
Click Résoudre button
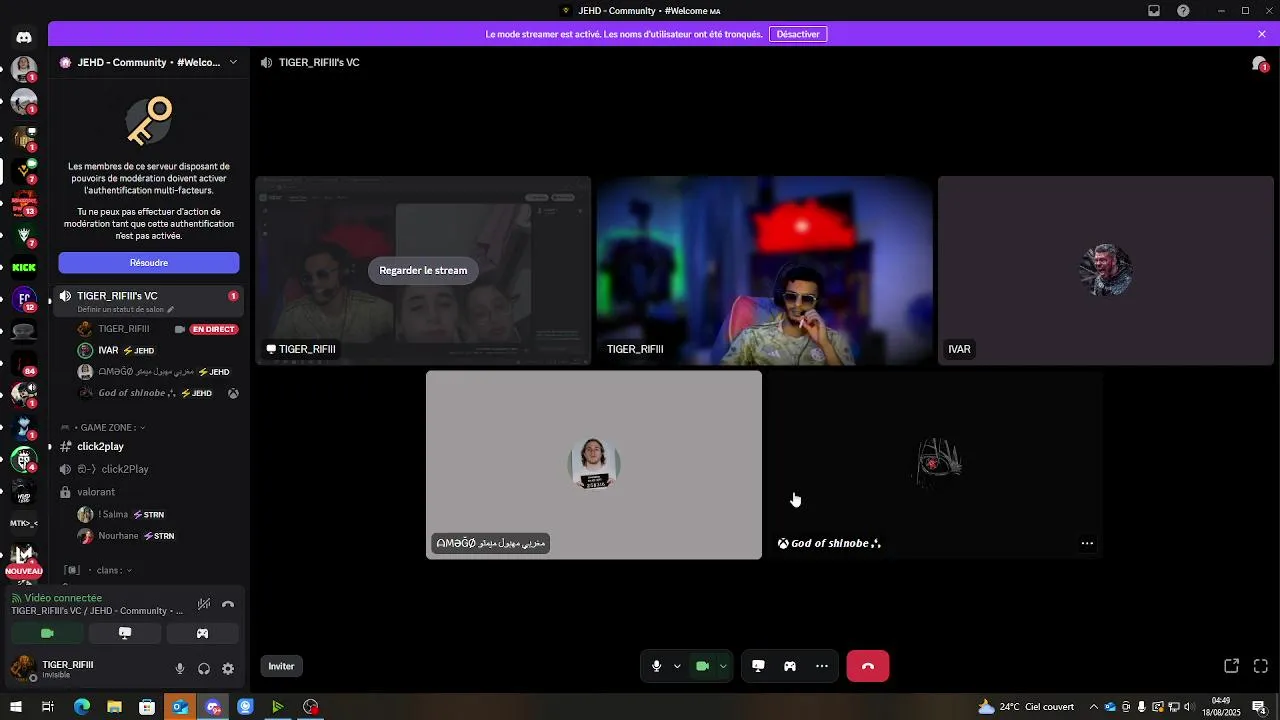click(x=149, y=263)
